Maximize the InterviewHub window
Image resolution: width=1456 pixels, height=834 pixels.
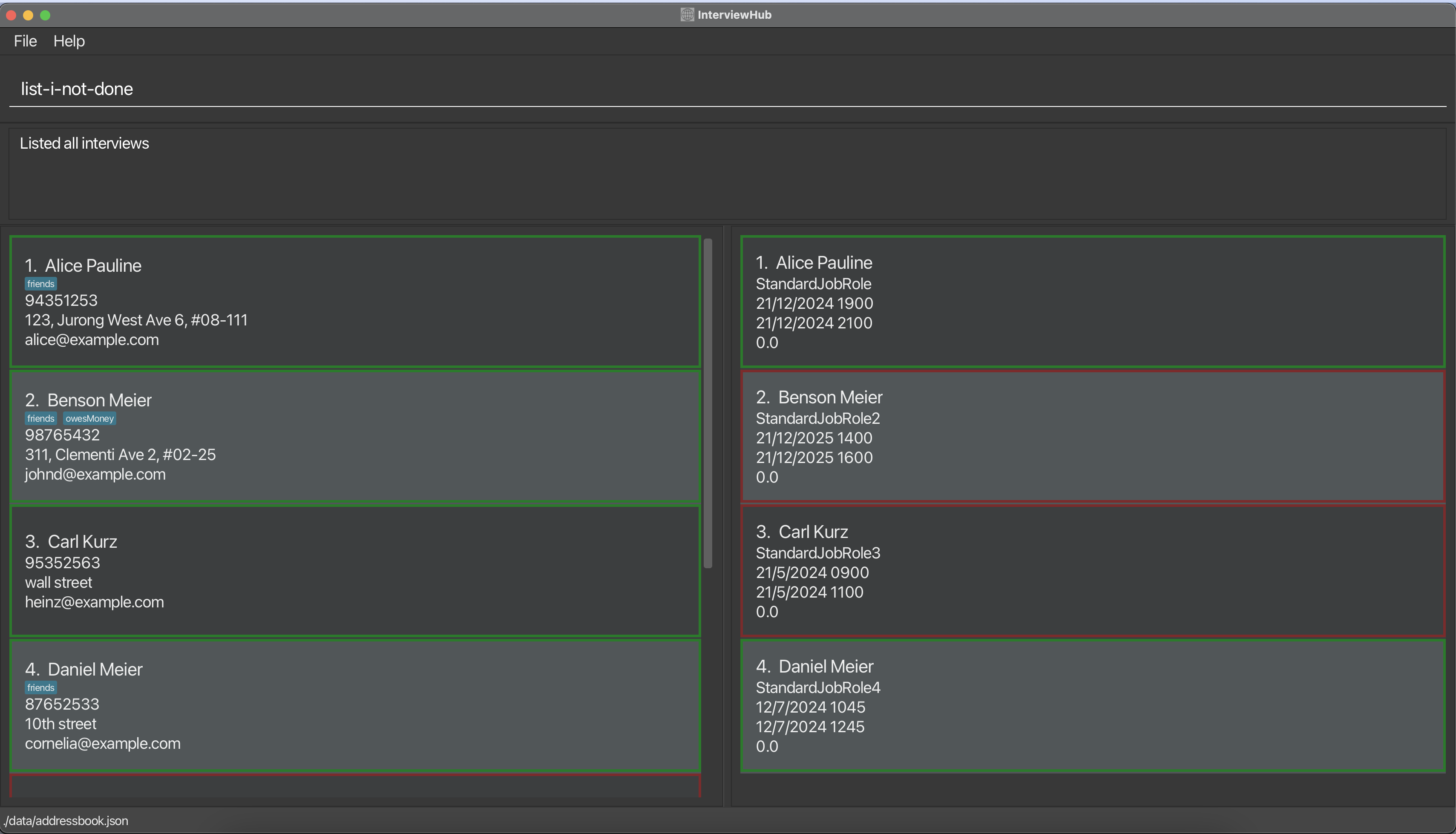(45, 15)
